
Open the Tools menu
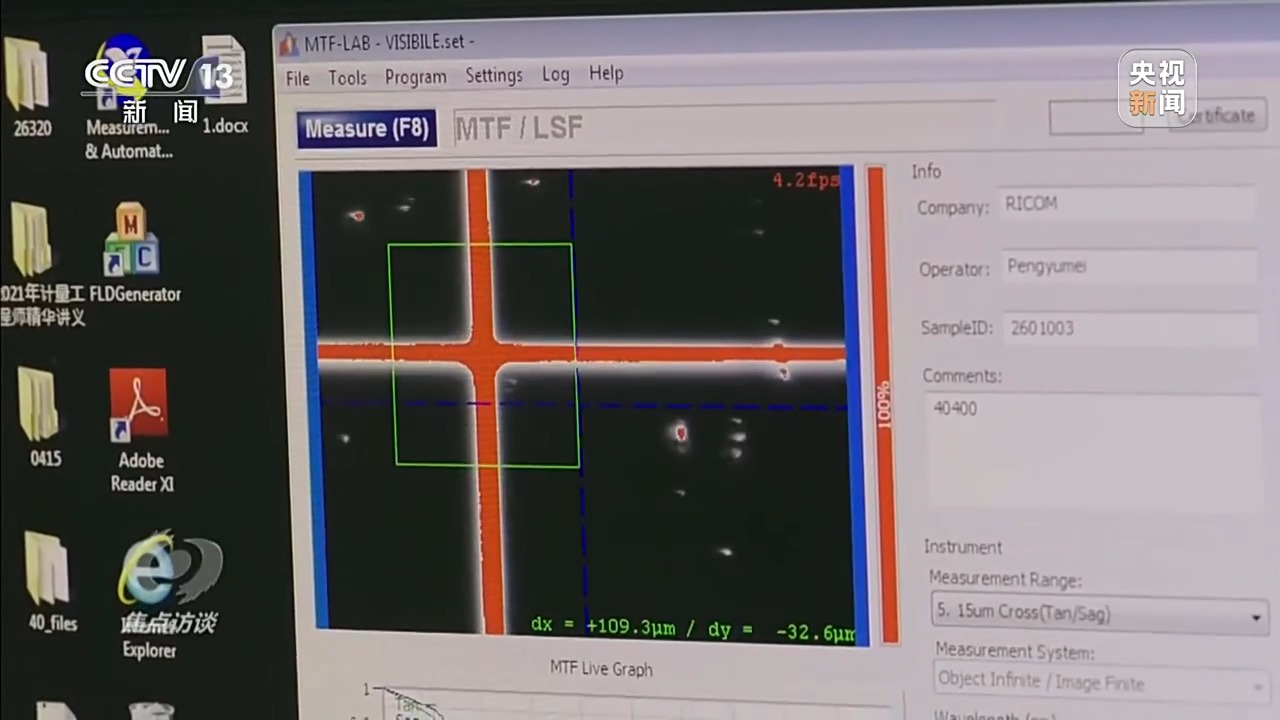coord(347,77)
